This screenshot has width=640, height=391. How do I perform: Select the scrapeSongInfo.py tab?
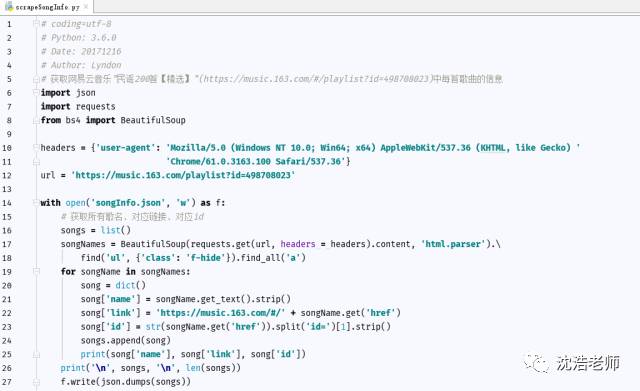47,7
